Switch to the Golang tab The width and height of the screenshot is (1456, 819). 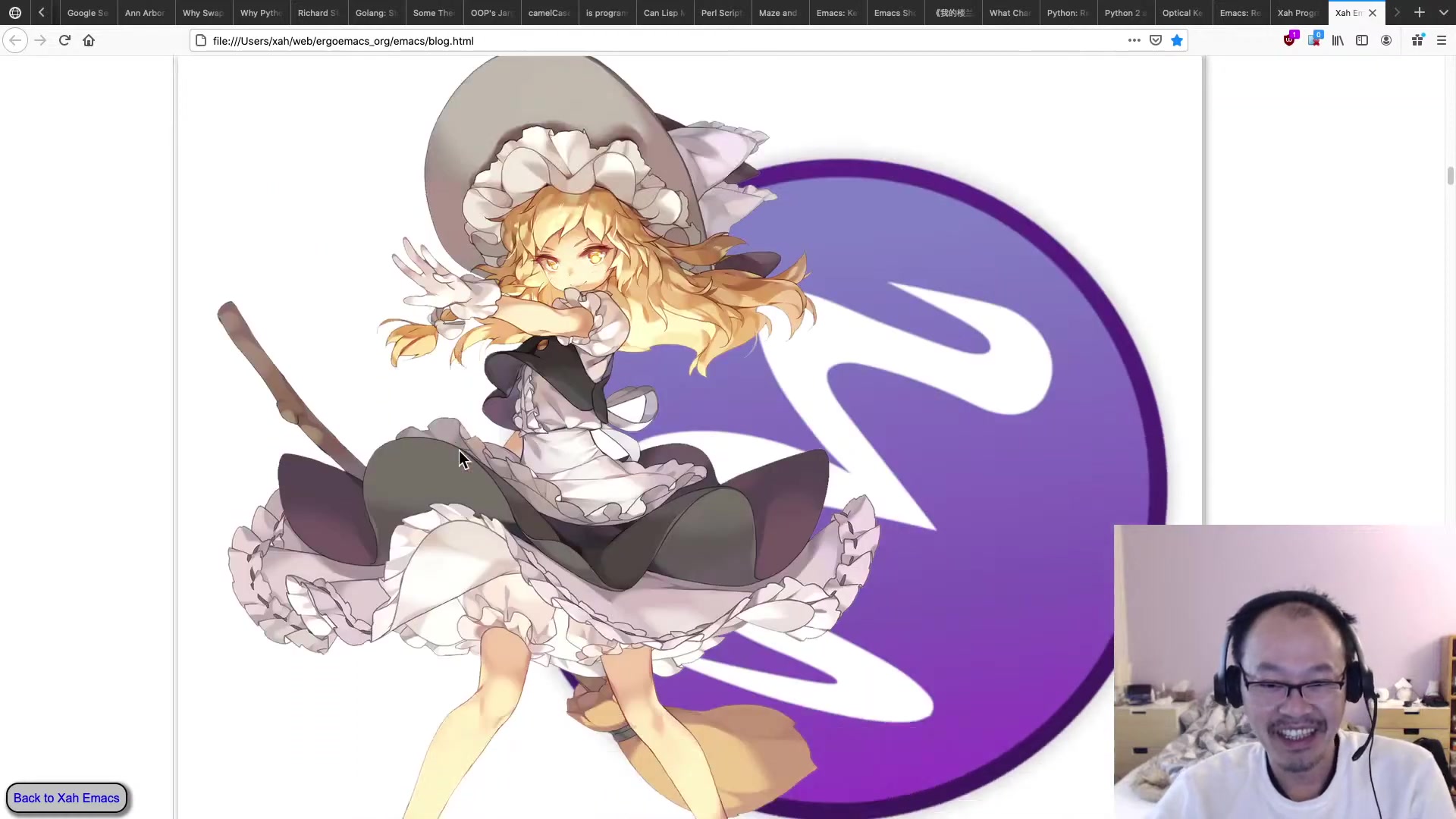click(x=376, y=13)
